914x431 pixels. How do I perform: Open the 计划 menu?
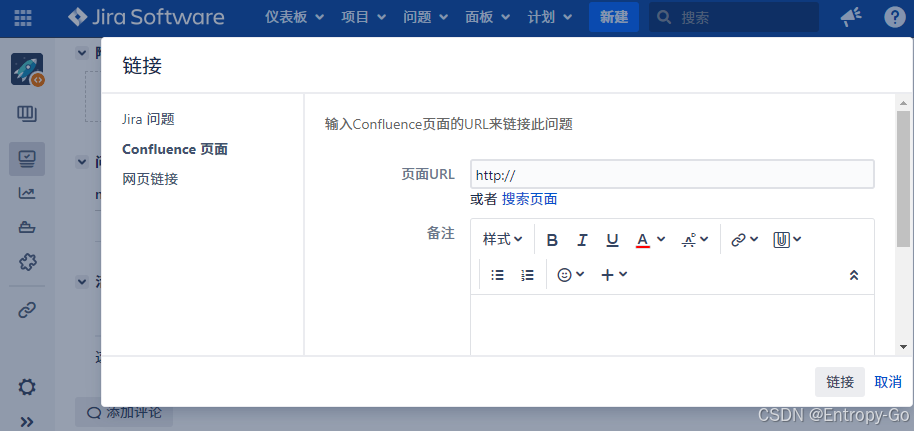(549, 17)
